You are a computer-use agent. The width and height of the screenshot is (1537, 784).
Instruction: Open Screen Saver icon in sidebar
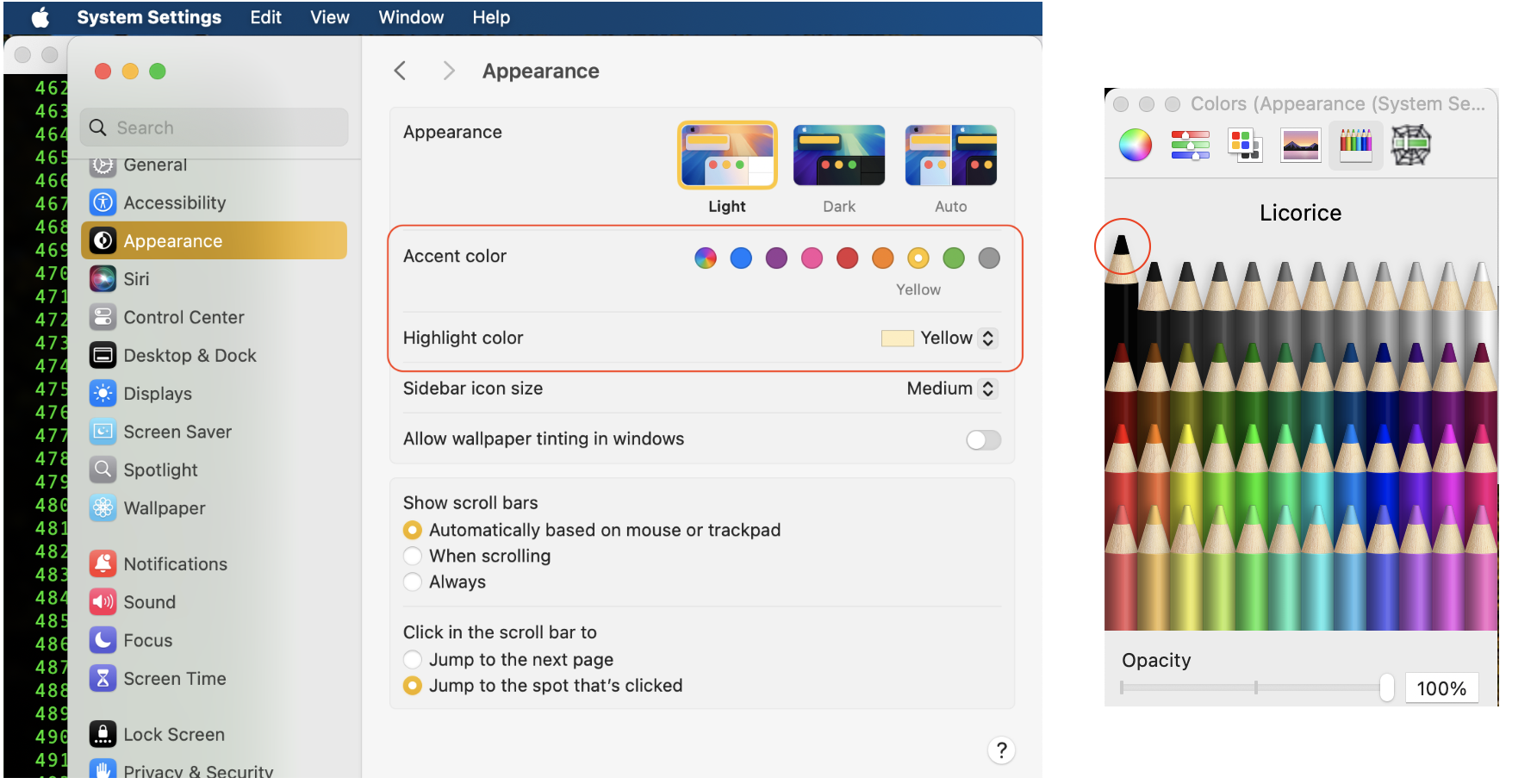(x=103, y=432)
